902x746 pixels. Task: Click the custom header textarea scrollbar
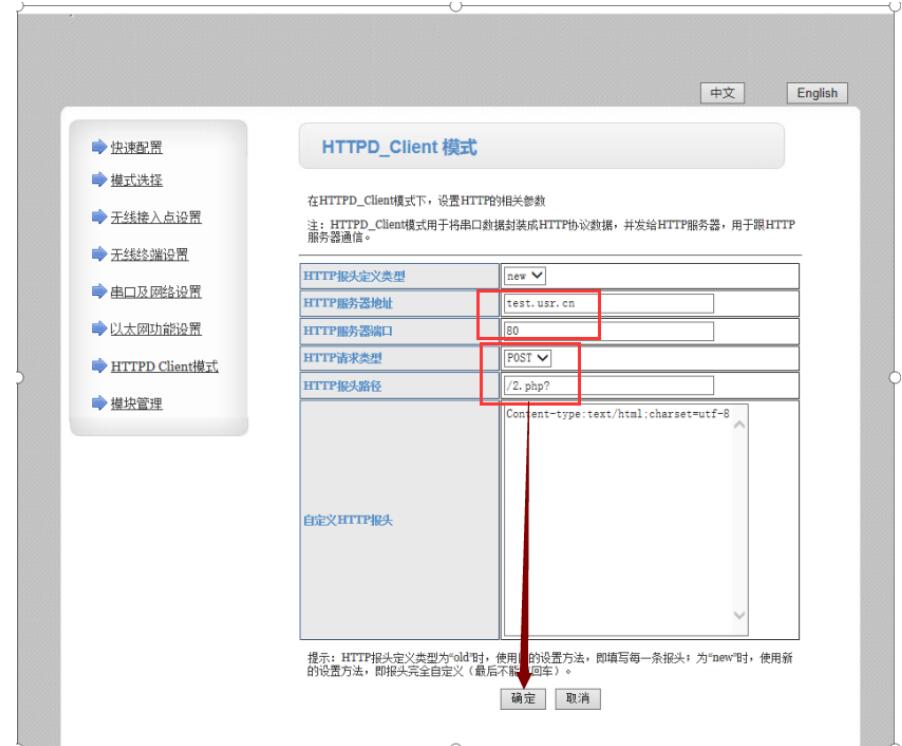pyautogui.click(x=740, y=520)
